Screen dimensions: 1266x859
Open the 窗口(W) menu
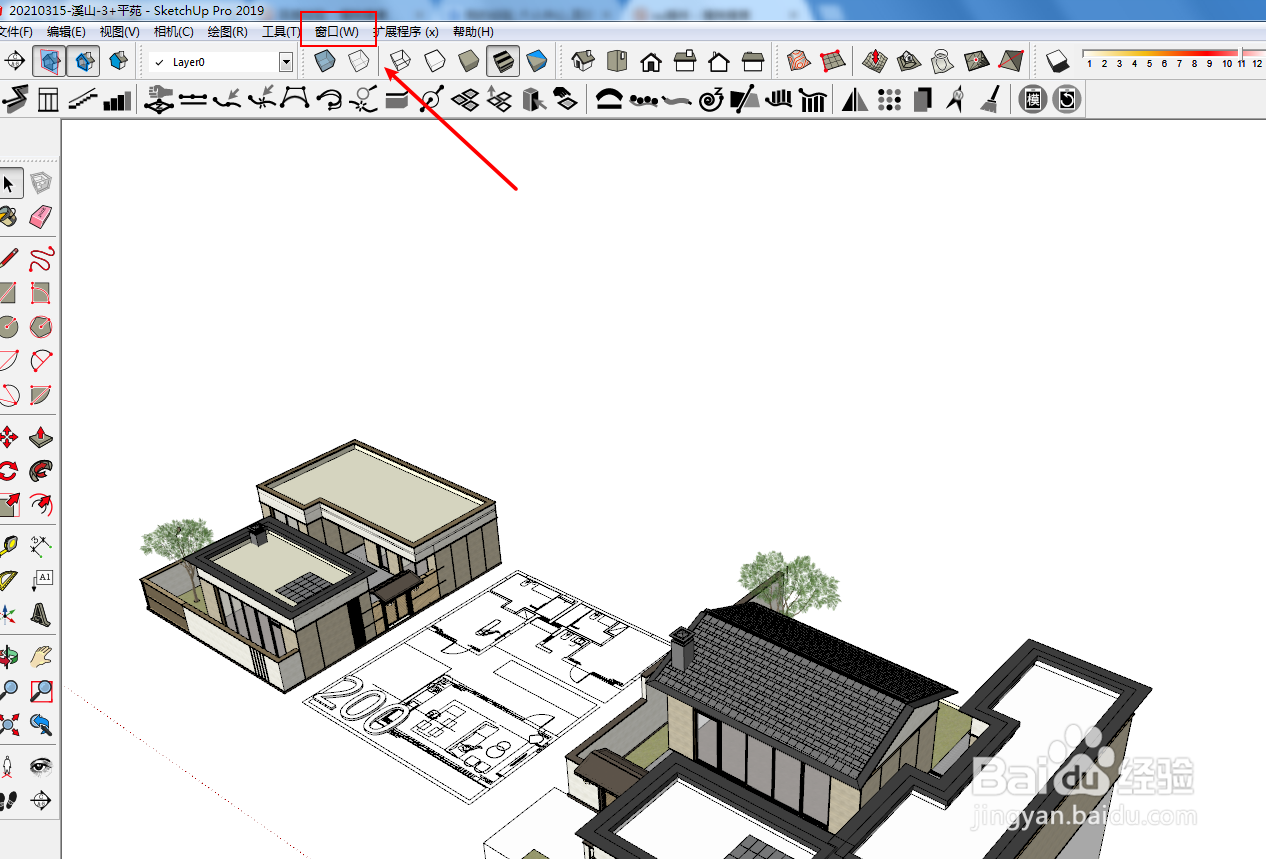click(337, 32)
